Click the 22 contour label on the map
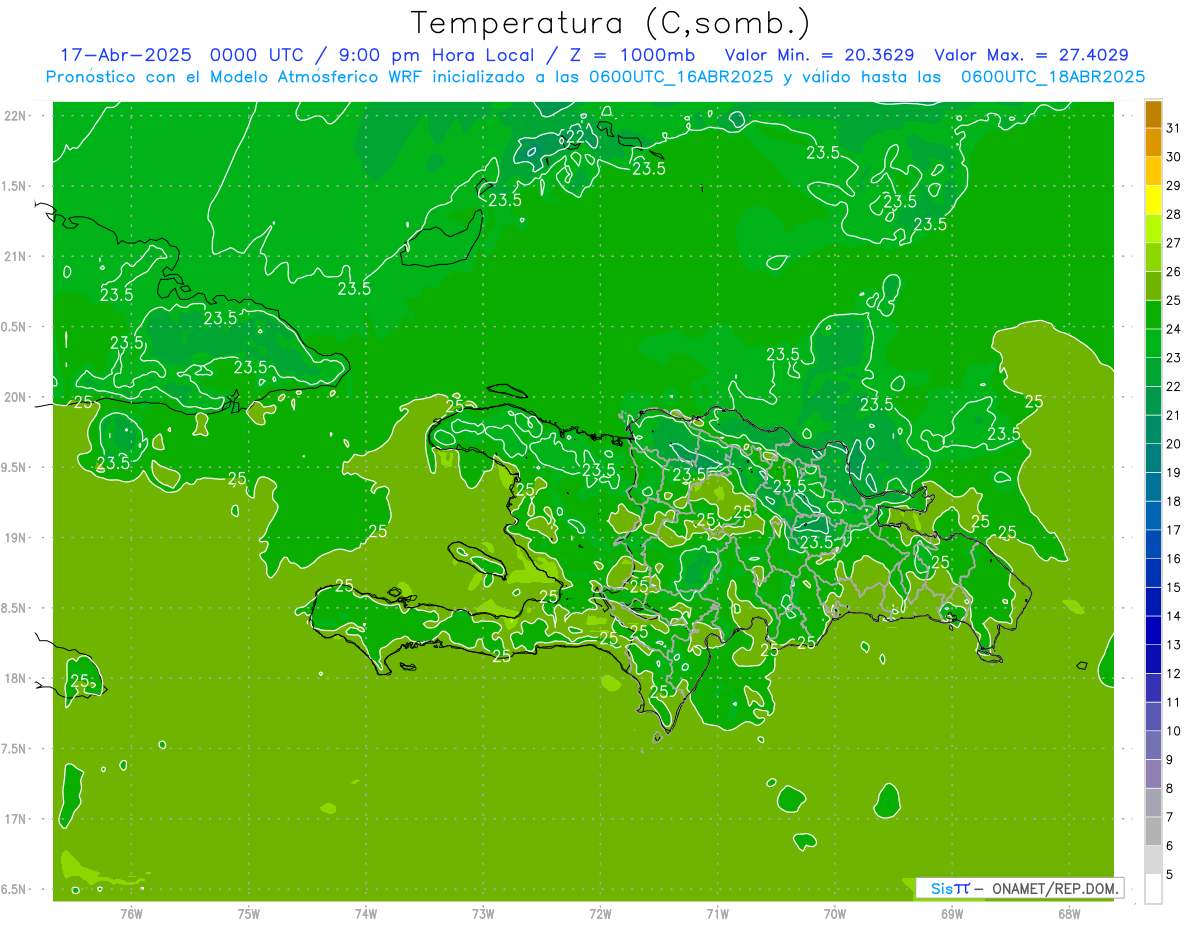Image resolution: width=1200 pixels, height=927 pixels. point(574,136)
